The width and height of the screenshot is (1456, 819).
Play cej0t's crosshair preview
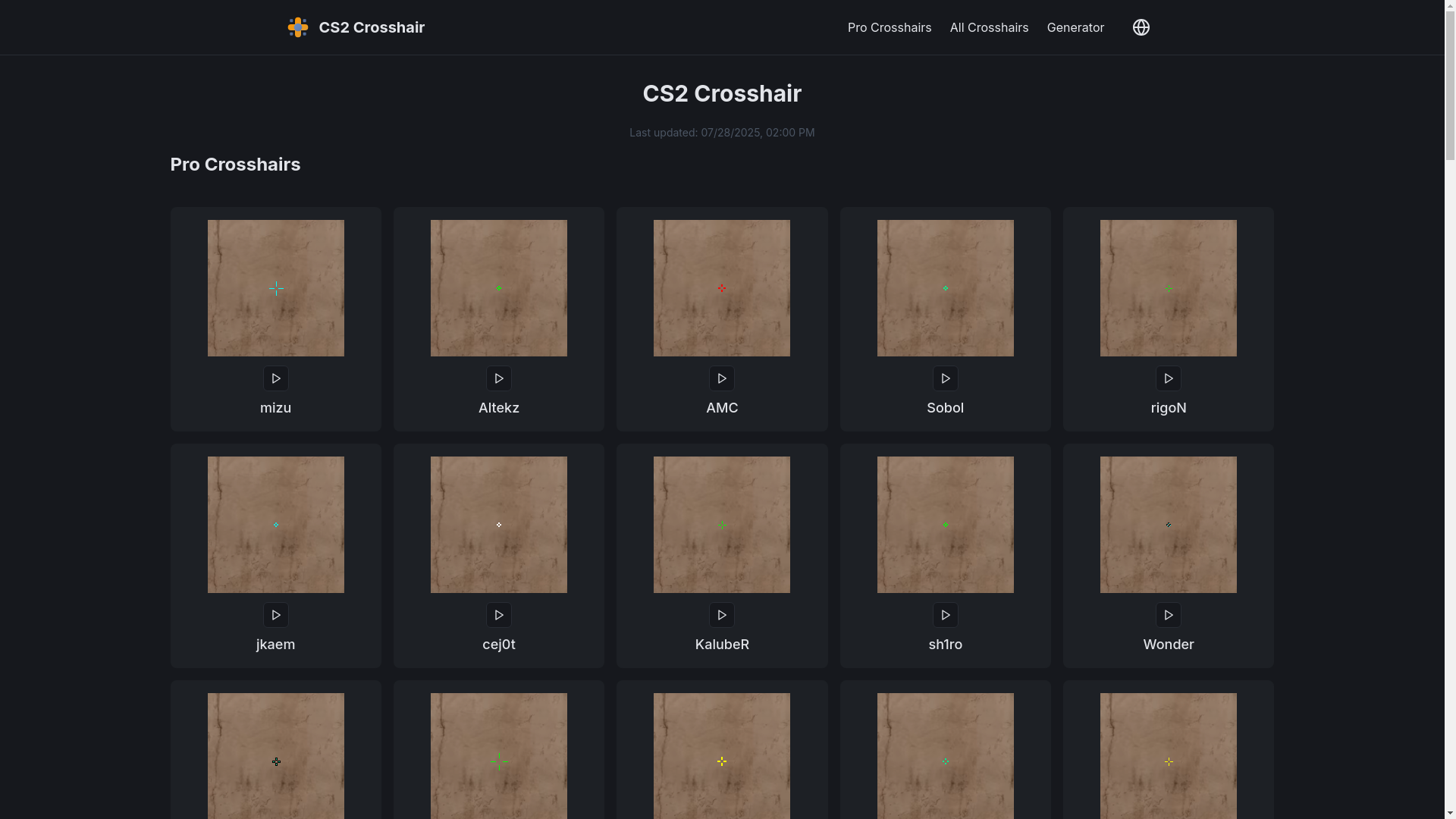click(499, 615)
